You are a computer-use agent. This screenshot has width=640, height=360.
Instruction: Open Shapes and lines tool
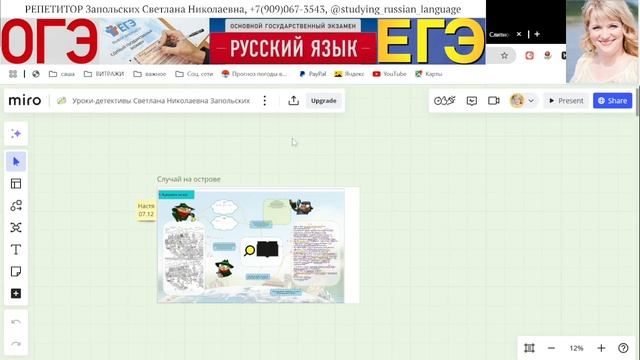click(16, 206)
